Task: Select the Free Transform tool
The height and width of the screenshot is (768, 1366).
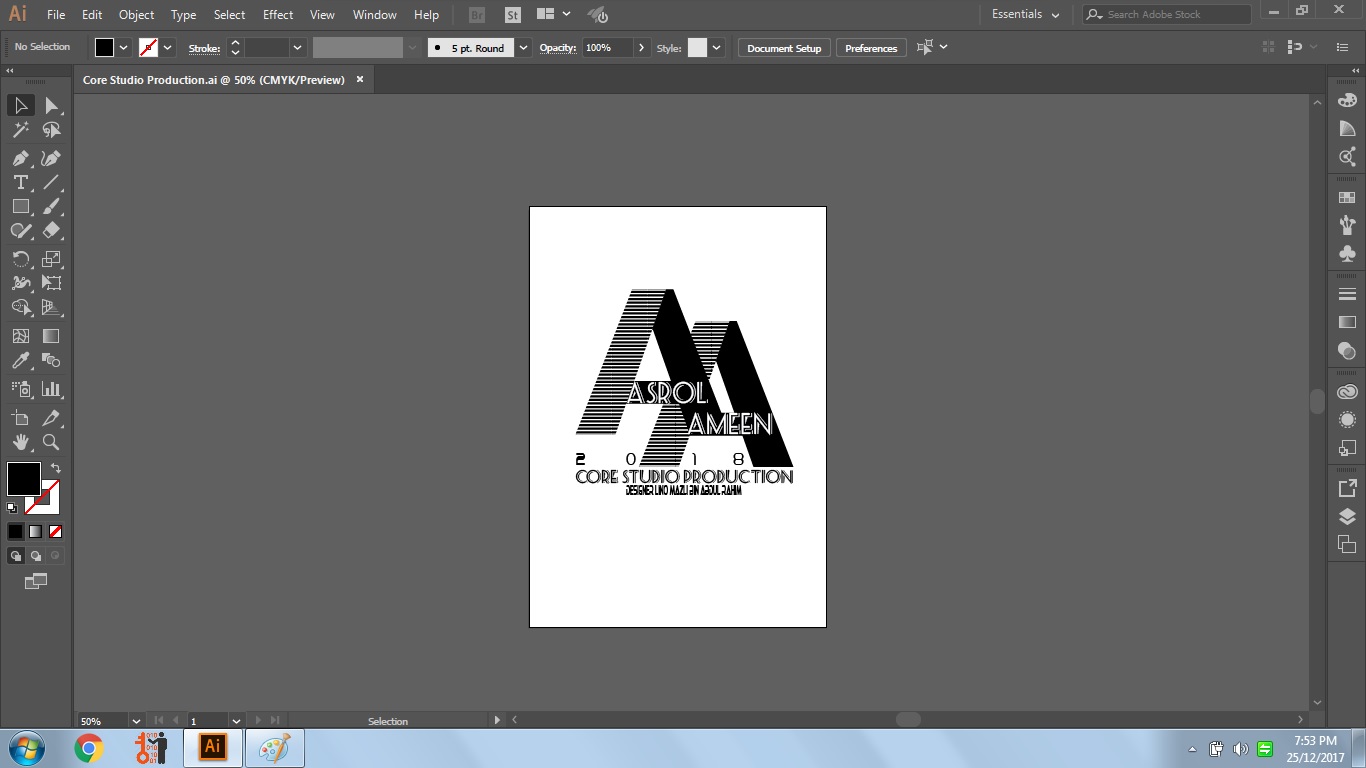Action: [x=51, y=283]
